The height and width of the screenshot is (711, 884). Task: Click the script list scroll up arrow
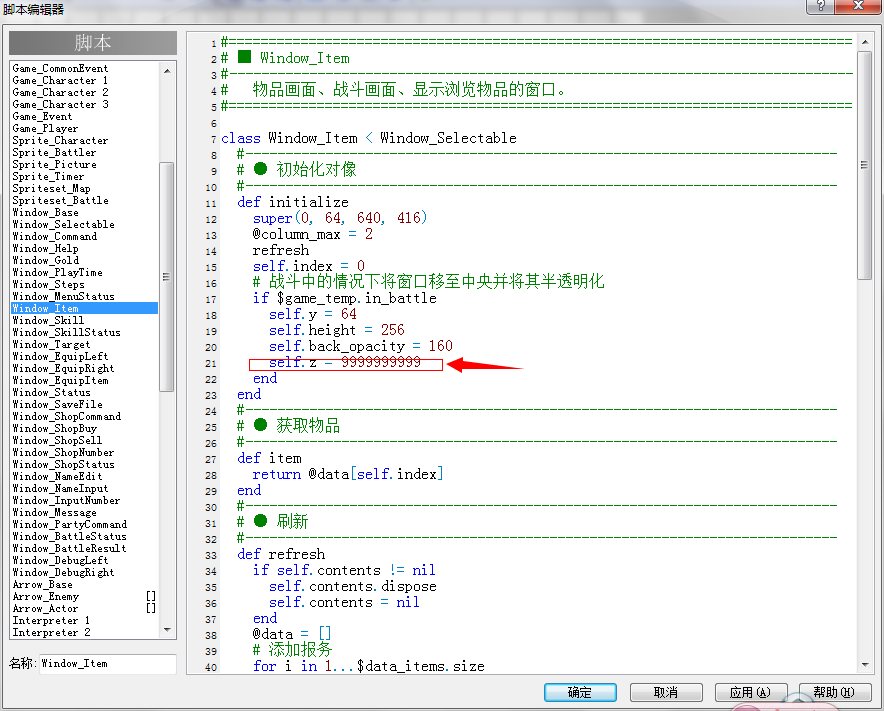pyautogui.click(x=167, y=71)
